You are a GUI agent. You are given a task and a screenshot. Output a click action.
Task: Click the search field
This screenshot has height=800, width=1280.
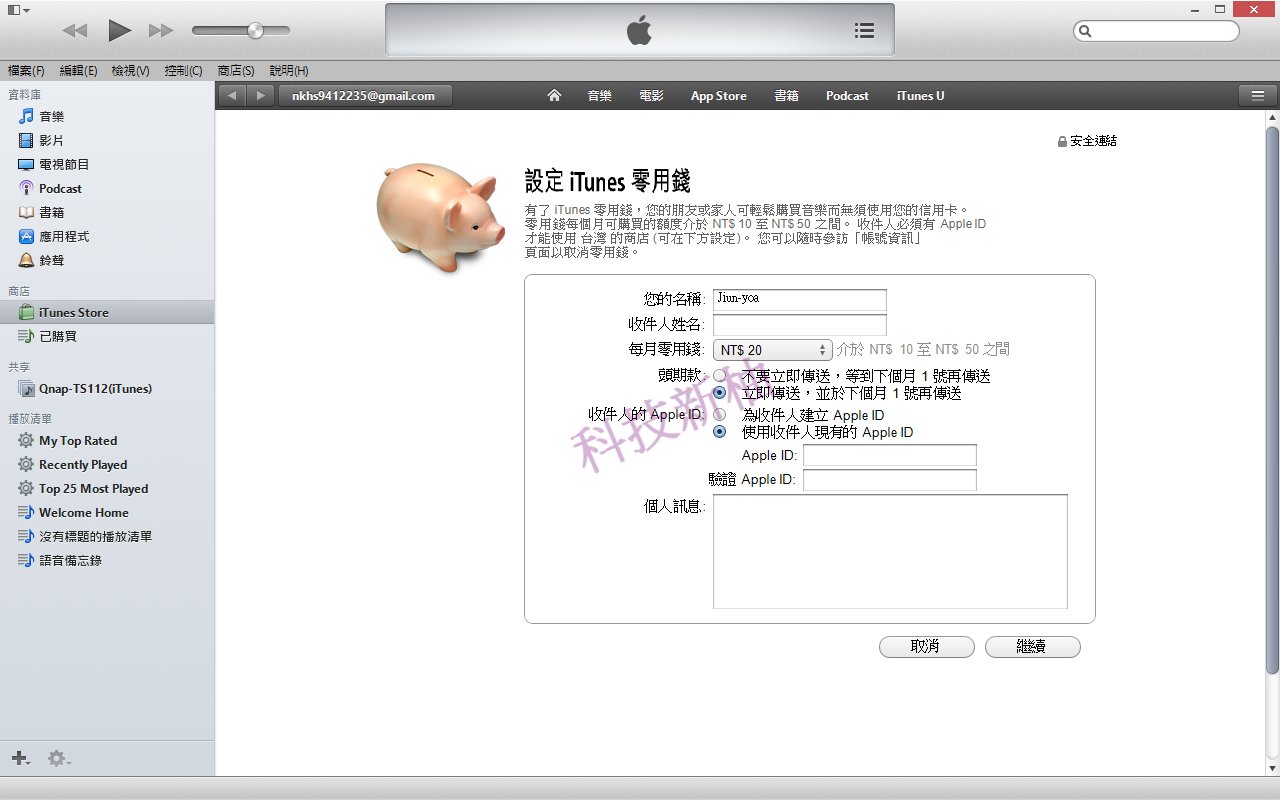click(x=1156, y=31)
